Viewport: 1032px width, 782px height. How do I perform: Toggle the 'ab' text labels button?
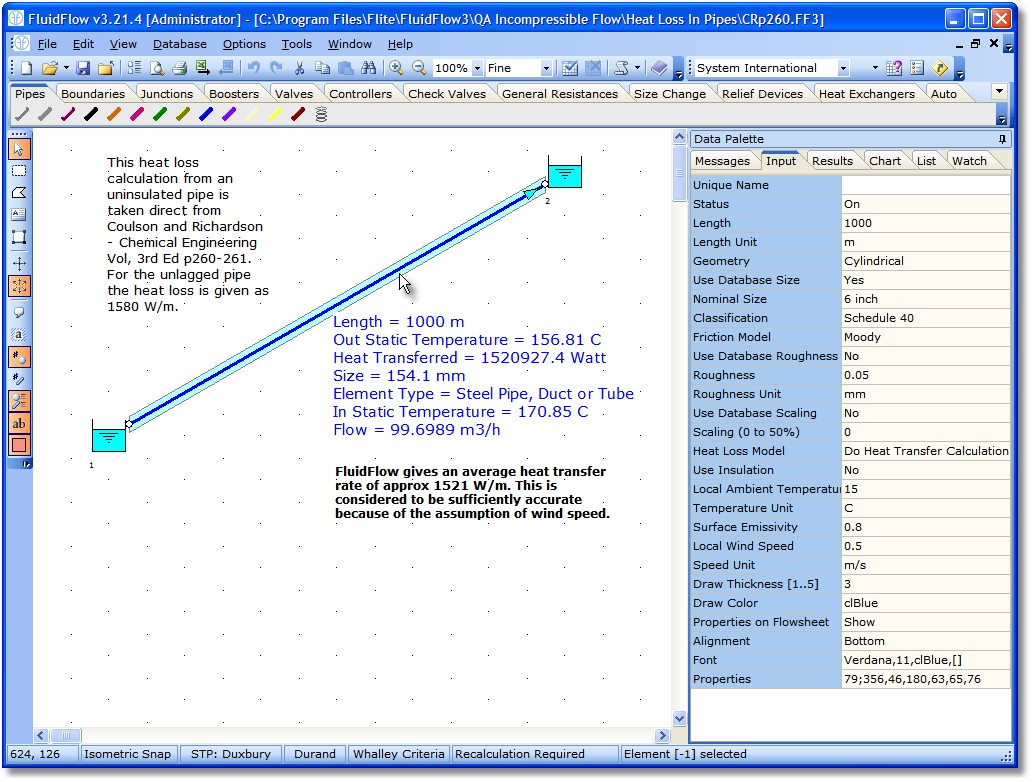click(19, 423)
